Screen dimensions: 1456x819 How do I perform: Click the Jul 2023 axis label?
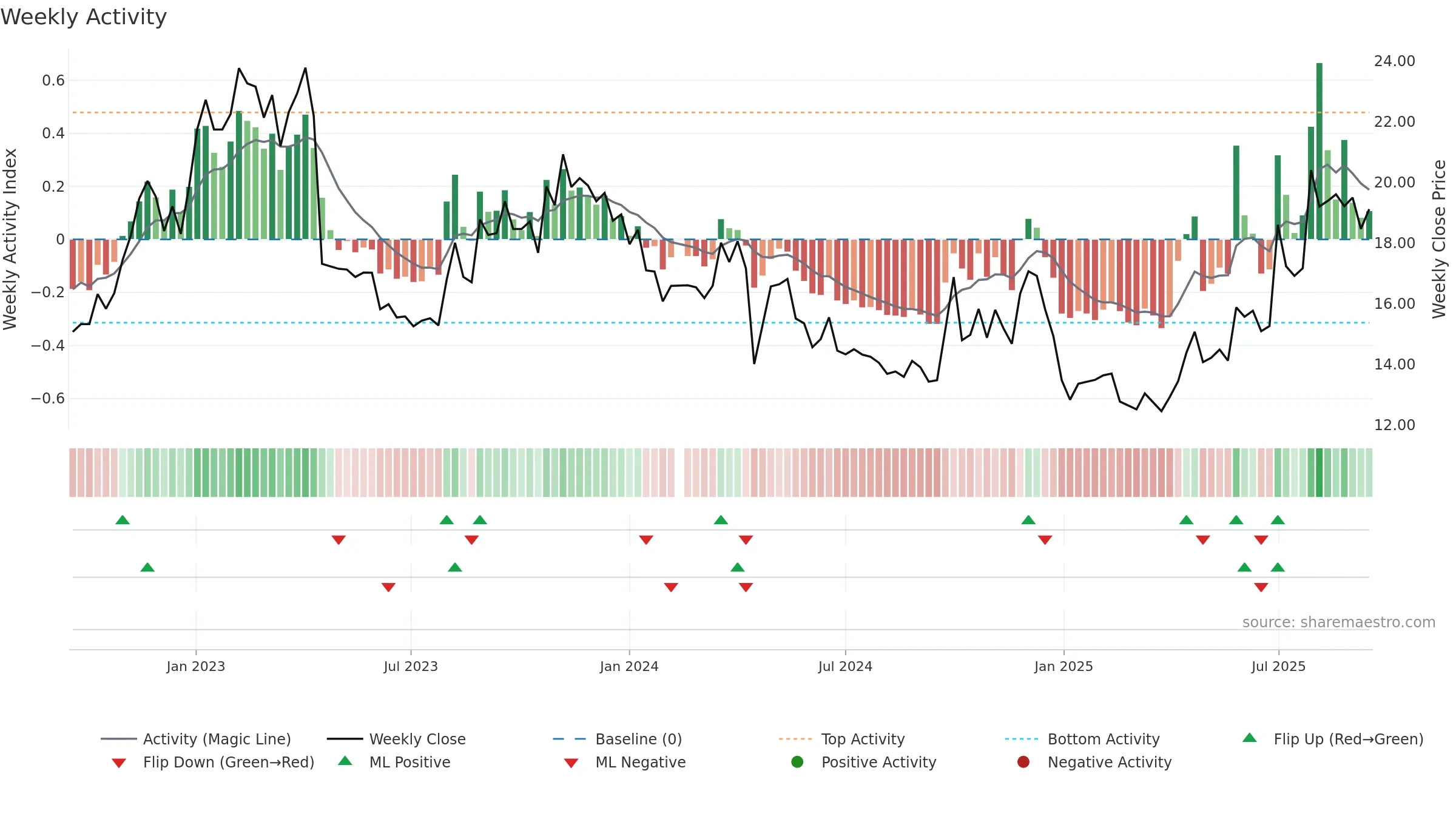pyautogui.click(x=411, y=666)
